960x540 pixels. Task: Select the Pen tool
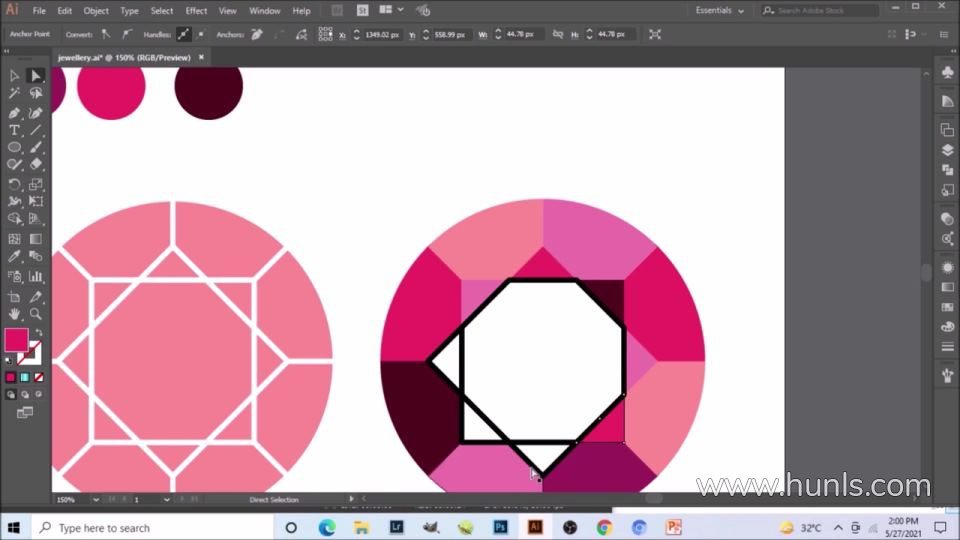(x=14, y=113)
